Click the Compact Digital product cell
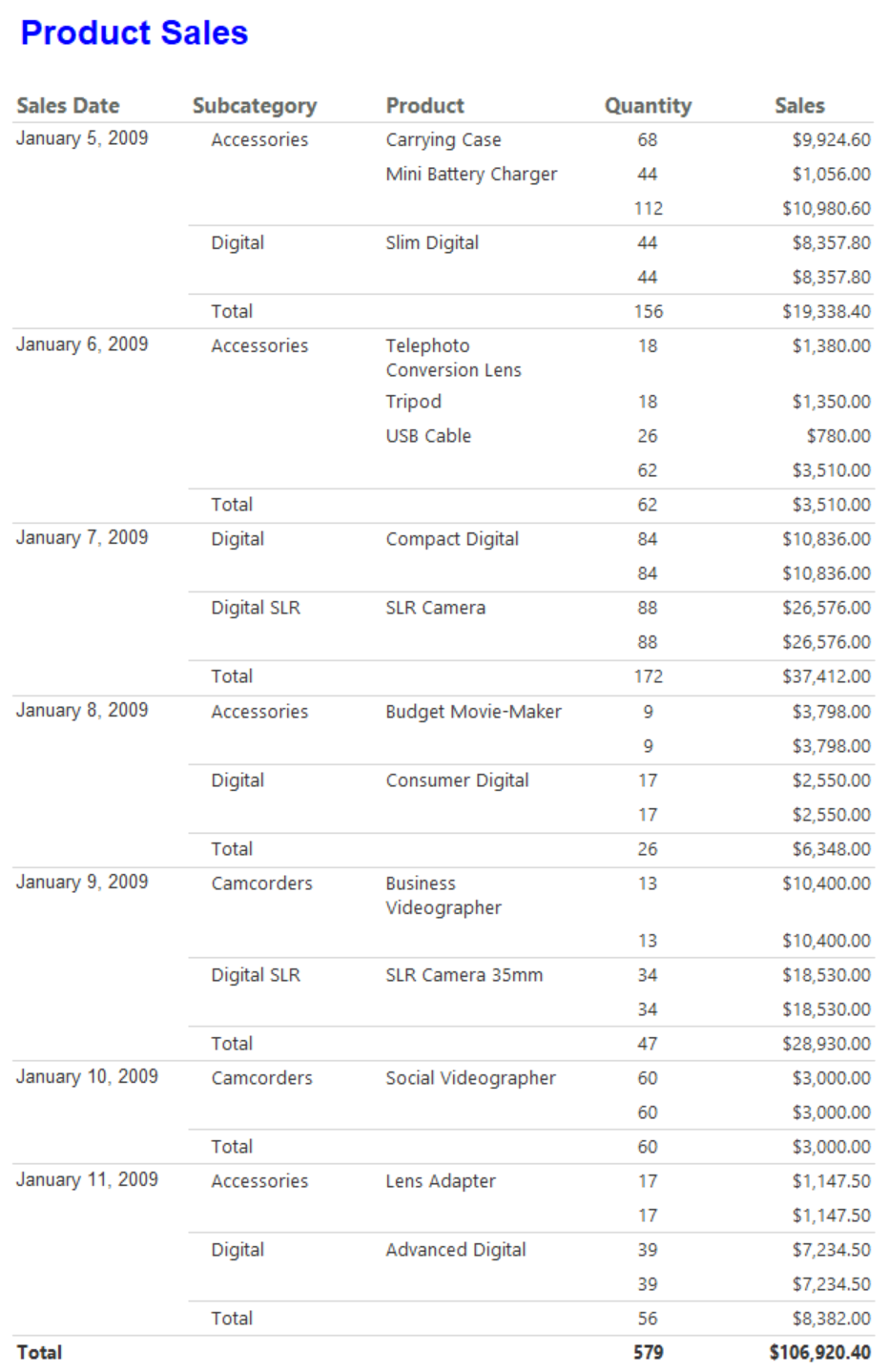The image size is (888, 1372). [x=452, y=539]
